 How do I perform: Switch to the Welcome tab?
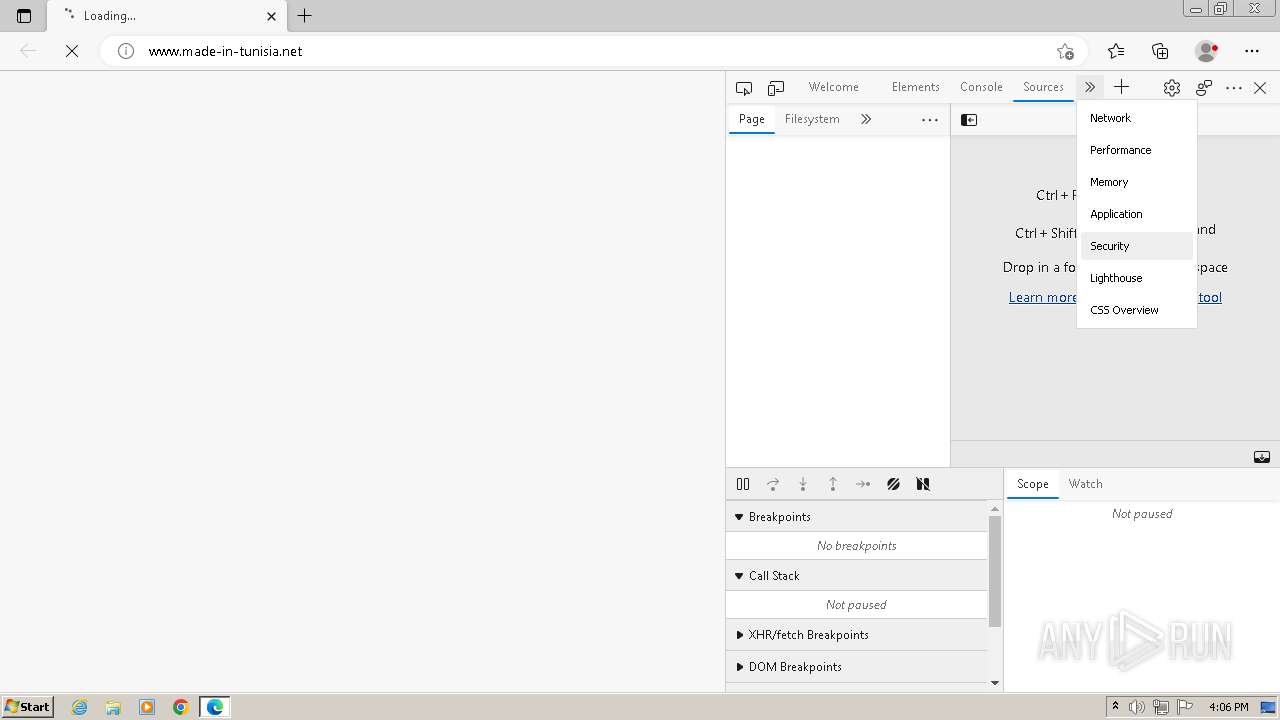click(833, 87)
